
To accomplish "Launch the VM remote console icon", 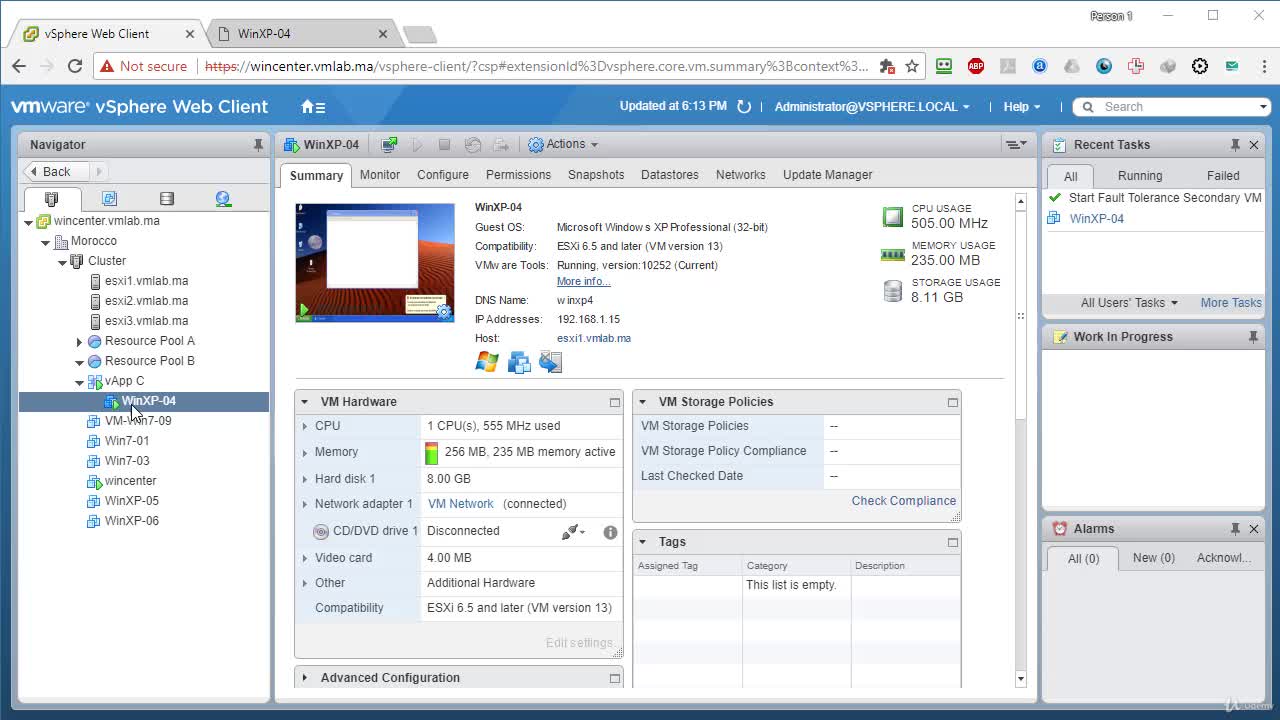I will click(x=390, y=145).
